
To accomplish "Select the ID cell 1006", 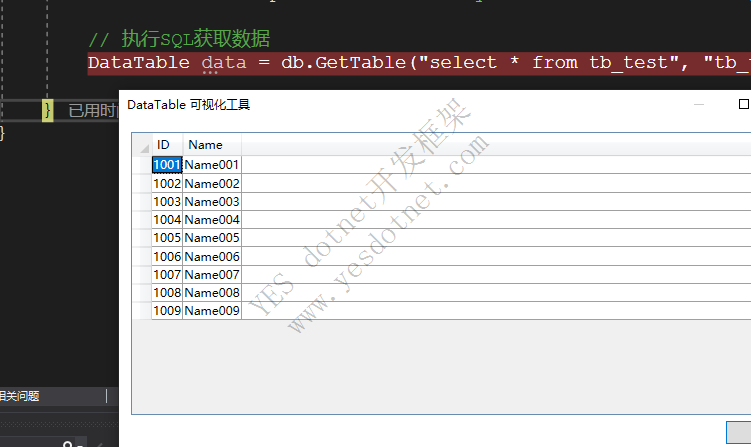I will [x=167, y=256].
